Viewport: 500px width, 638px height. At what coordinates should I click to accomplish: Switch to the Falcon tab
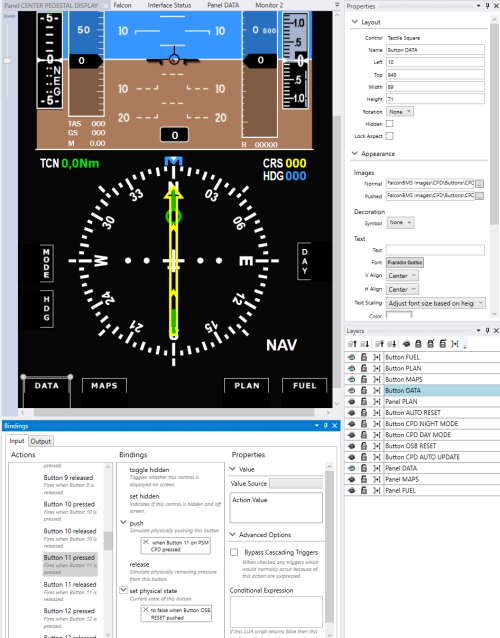[x=122, y=5]
